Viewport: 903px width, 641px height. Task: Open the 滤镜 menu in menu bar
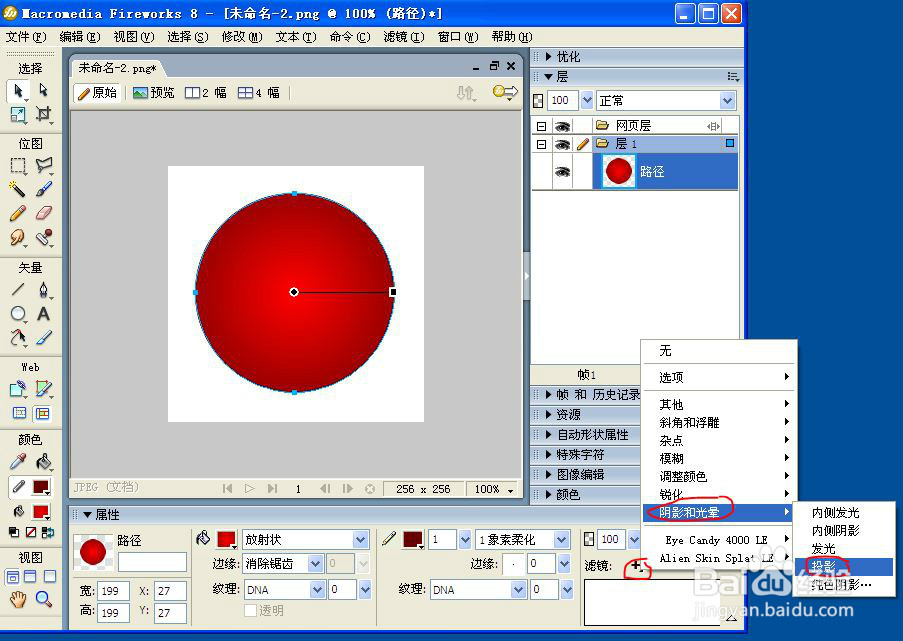(x=404, y=37)
